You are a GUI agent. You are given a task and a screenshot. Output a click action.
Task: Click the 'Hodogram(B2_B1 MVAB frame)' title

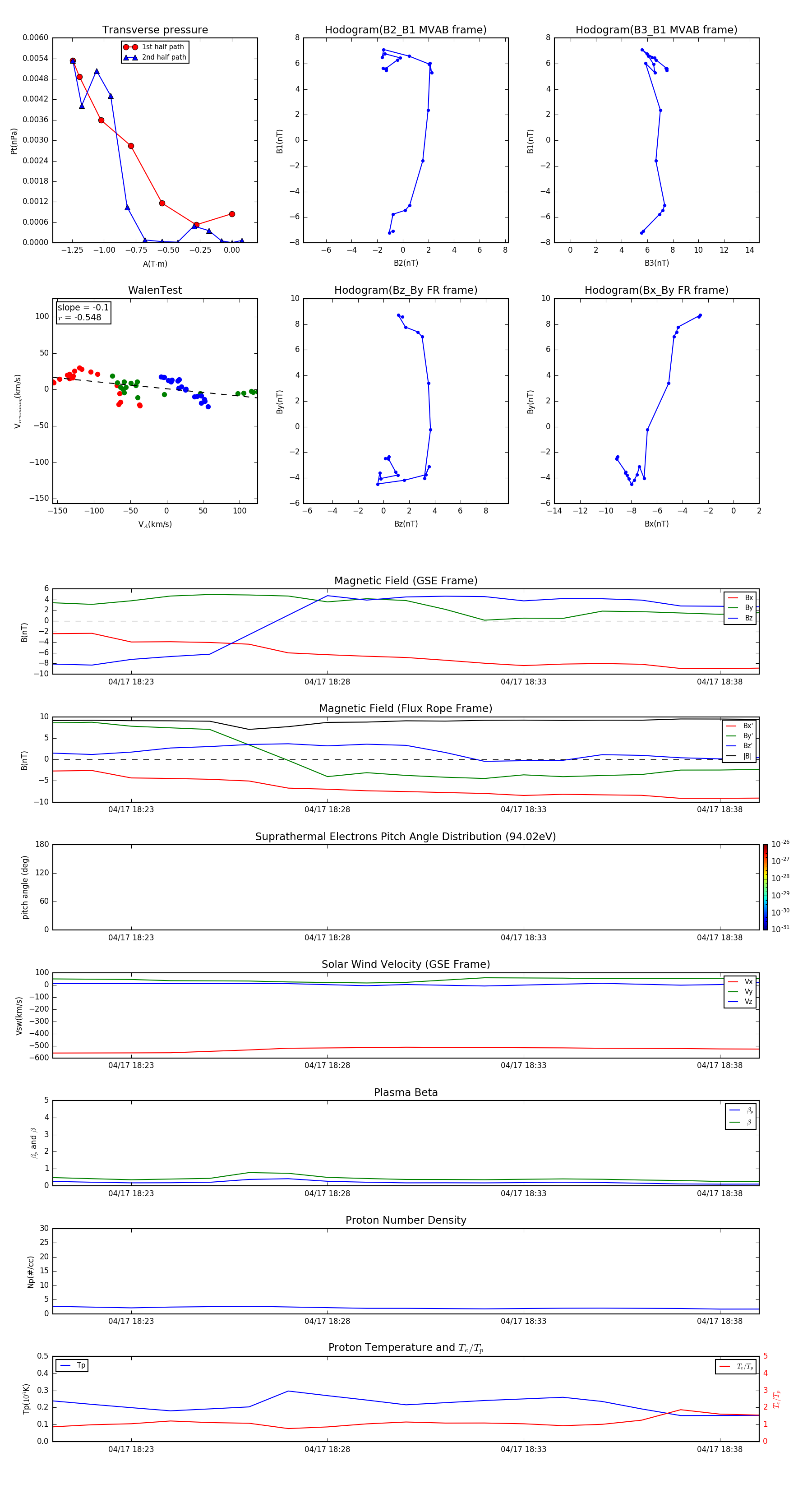point(406,29)
